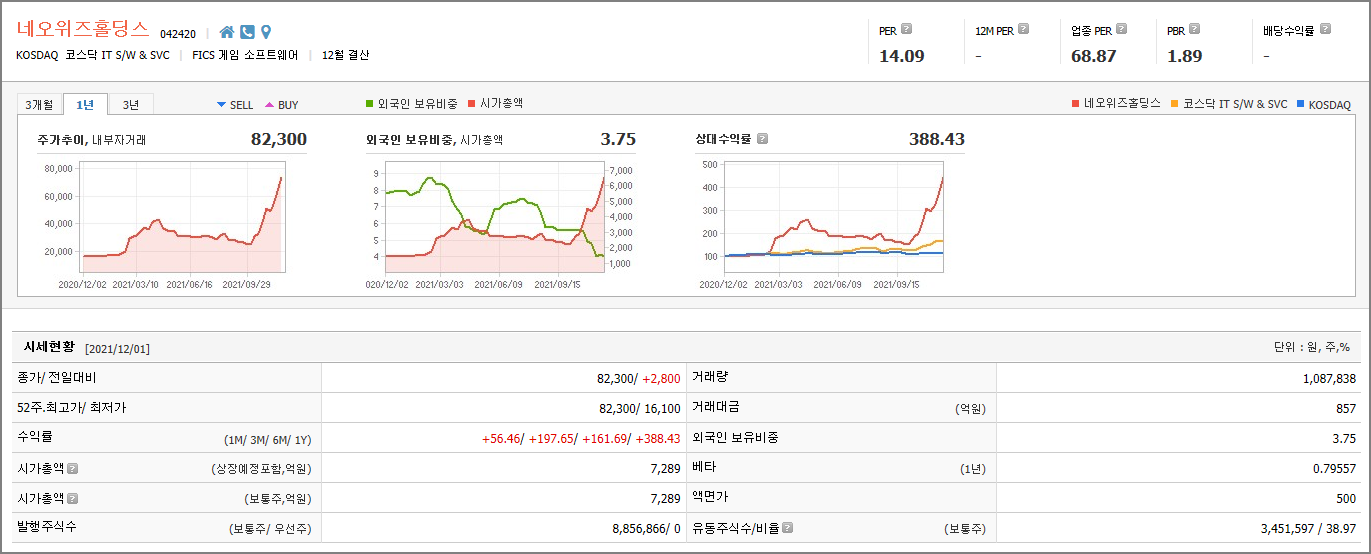Click 거래대금 value 857

(x=1346, y=408)
